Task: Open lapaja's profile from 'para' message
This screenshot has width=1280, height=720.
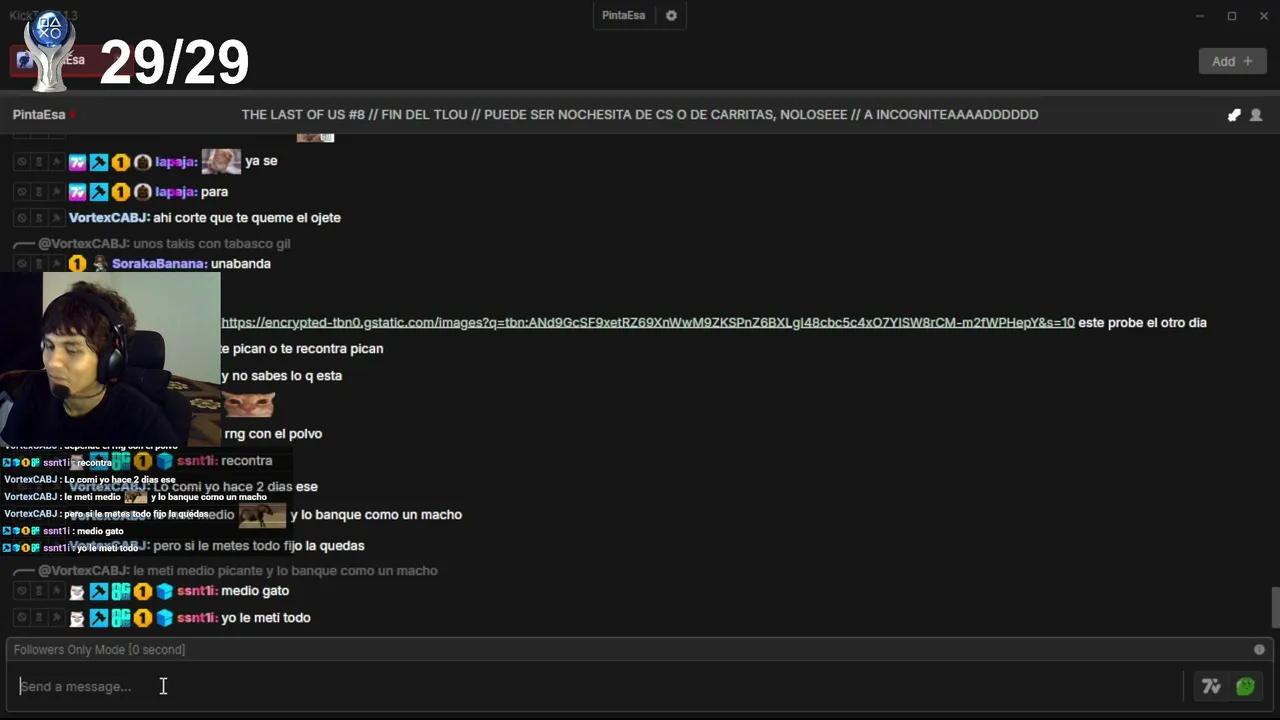Action: coord(175,192)
